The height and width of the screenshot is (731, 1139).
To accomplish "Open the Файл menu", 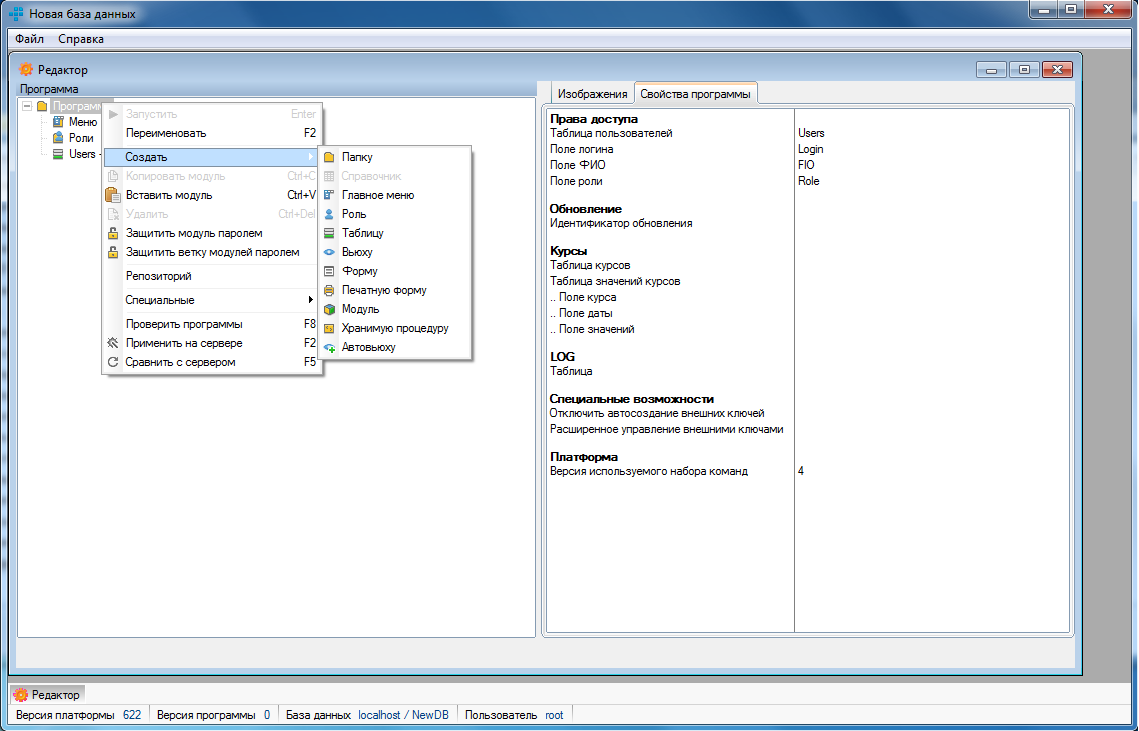I will pyautogui.click(x=29, y=39).
